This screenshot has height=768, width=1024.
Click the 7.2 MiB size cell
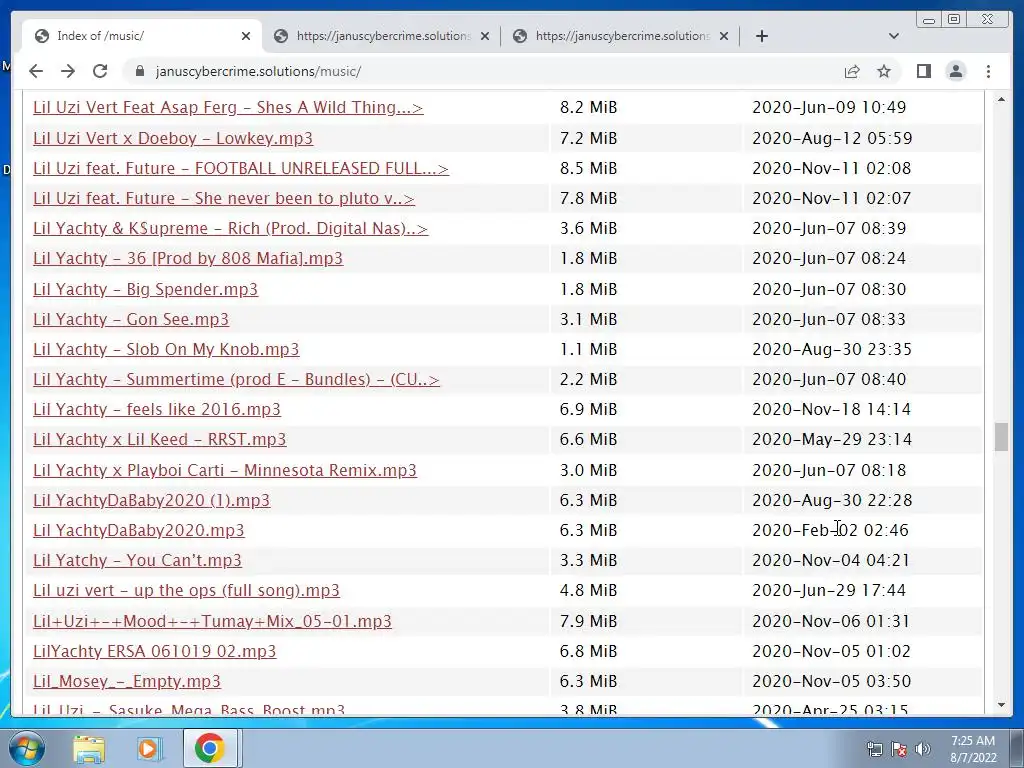coord(588,138)
